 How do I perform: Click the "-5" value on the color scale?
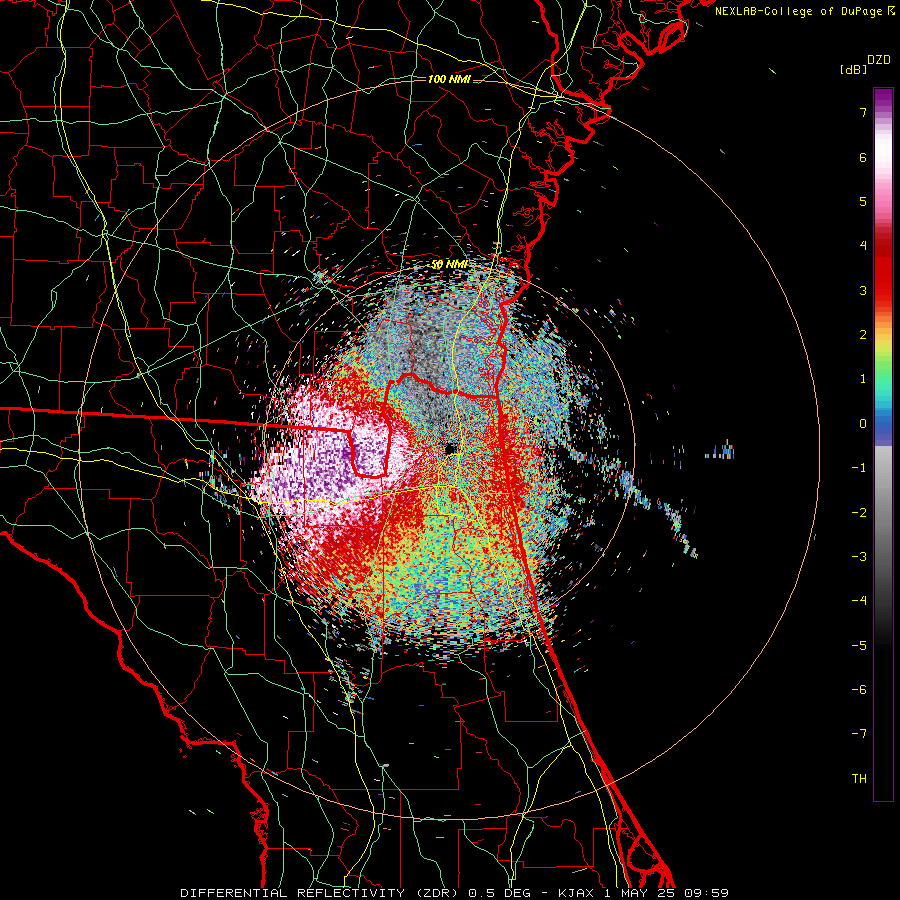(x=859, y=646)
